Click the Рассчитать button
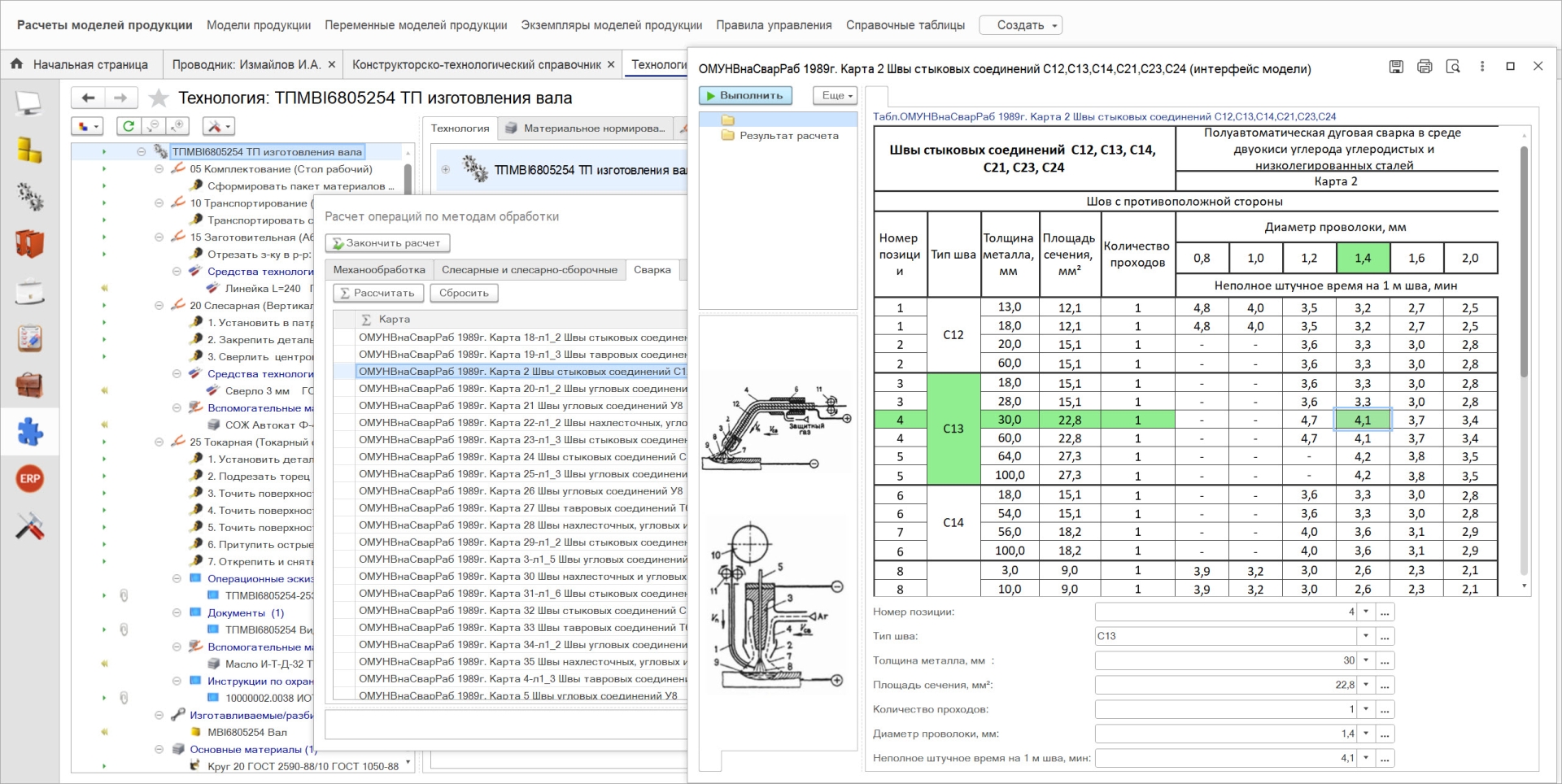Screen dimensions: 1562x784 pyautogui.click(x=377, y=293)
